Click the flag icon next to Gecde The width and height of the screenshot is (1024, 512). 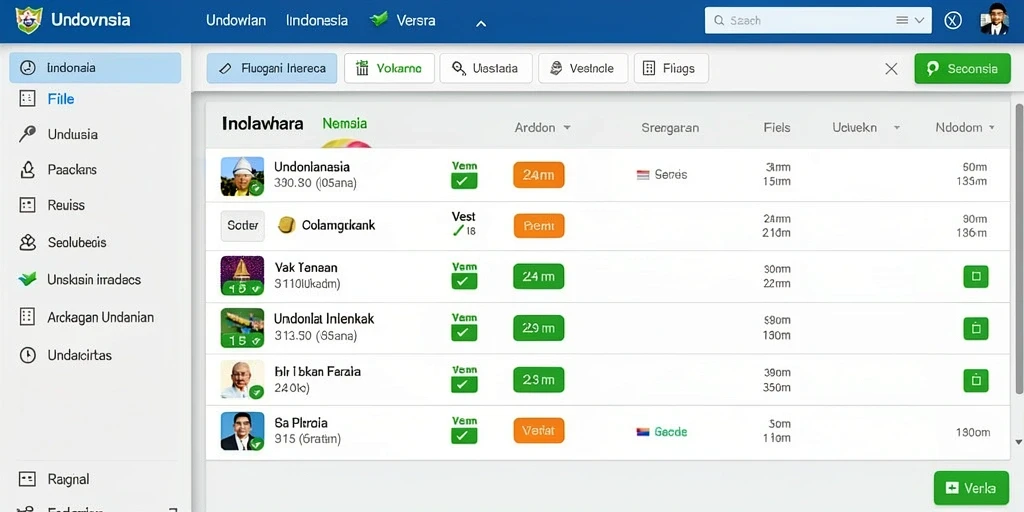click(x=643, y=432)
